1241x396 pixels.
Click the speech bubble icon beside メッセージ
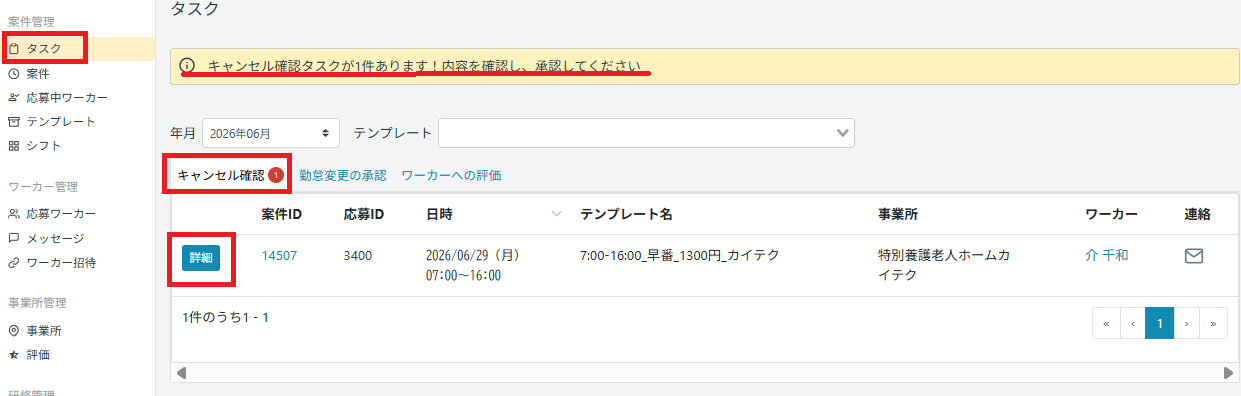14,238
